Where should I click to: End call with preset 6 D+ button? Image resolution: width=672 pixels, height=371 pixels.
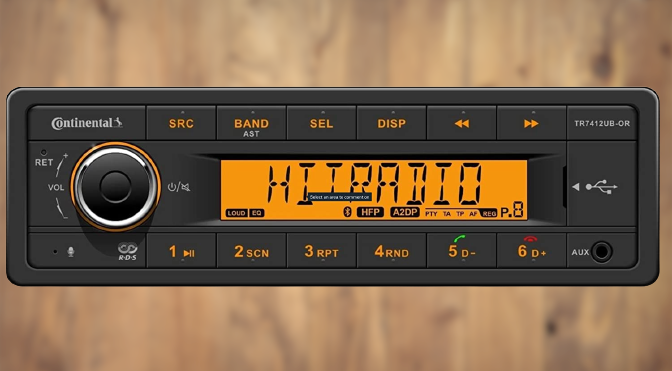[531, 251]
